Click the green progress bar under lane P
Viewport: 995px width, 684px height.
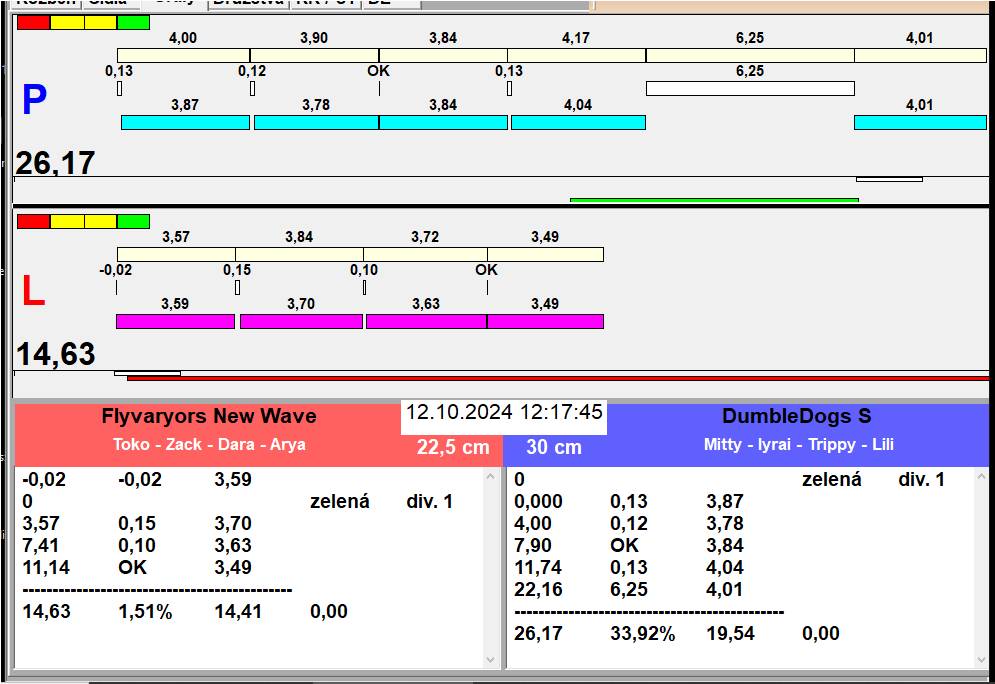click(x=715, y=201)
